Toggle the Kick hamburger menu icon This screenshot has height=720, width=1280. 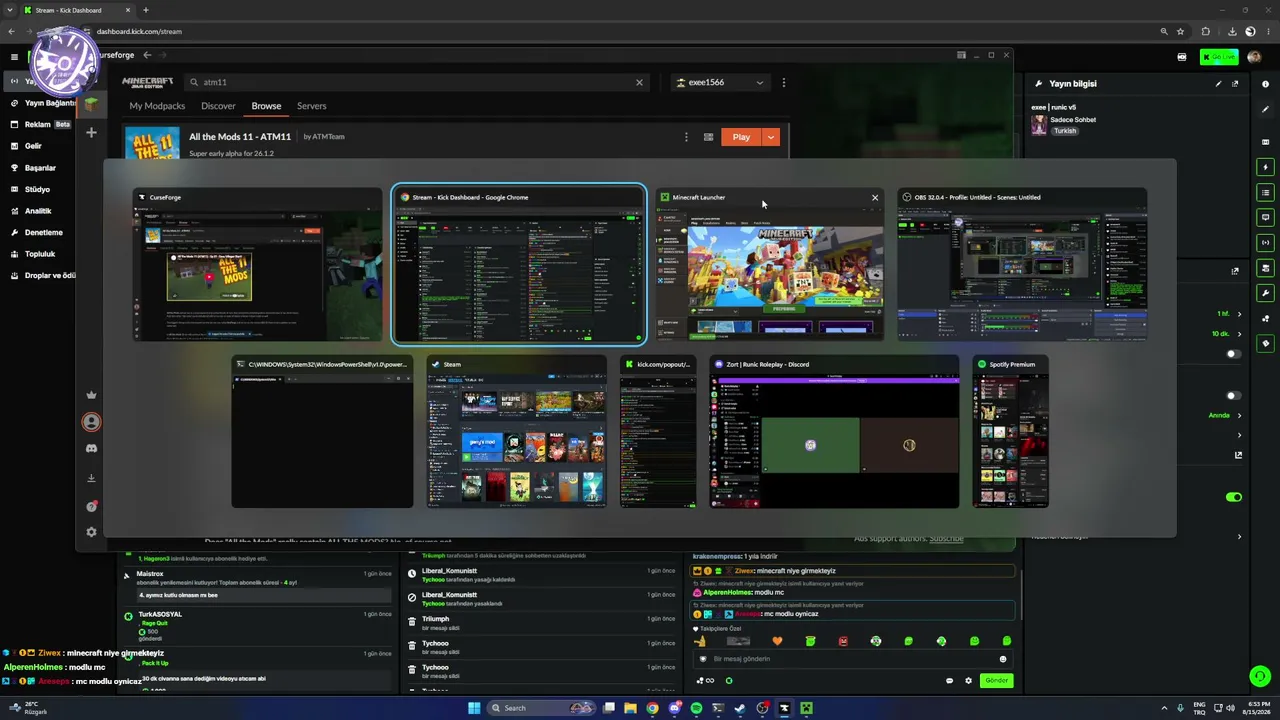tap(14, 57)
